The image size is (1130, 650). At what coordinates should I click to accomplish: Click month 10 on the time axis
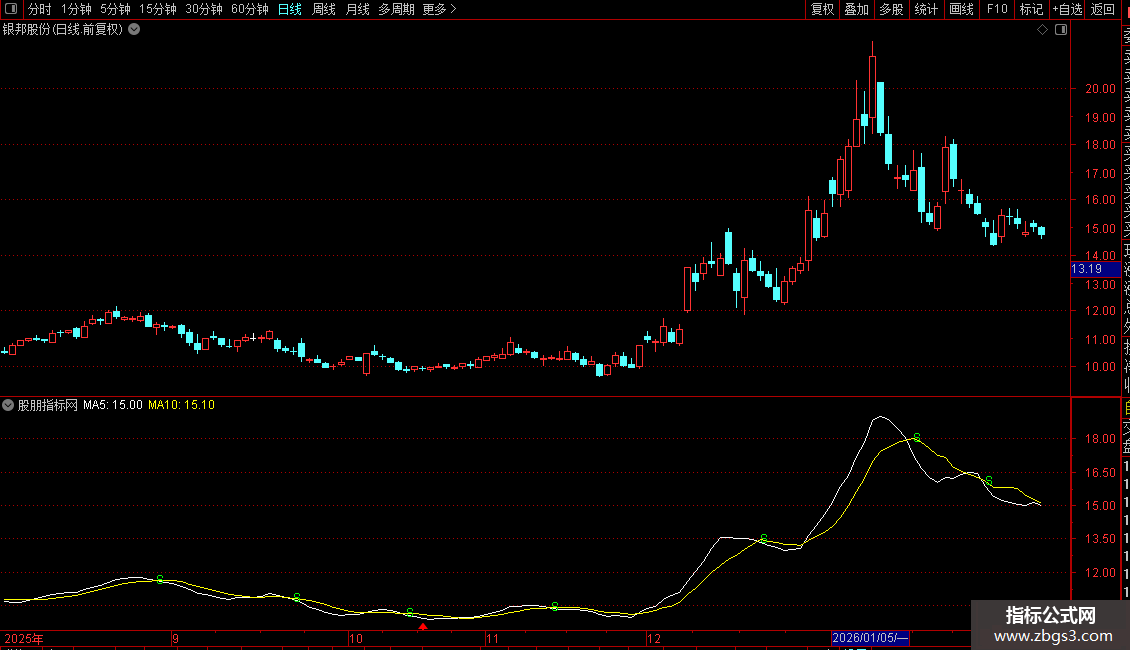tap(355, 638)
